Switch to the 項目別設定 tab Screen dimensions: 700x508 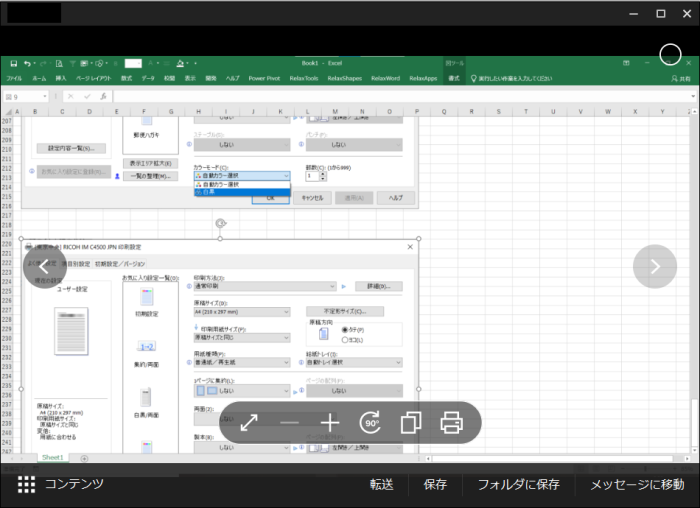tap(75, 264)
